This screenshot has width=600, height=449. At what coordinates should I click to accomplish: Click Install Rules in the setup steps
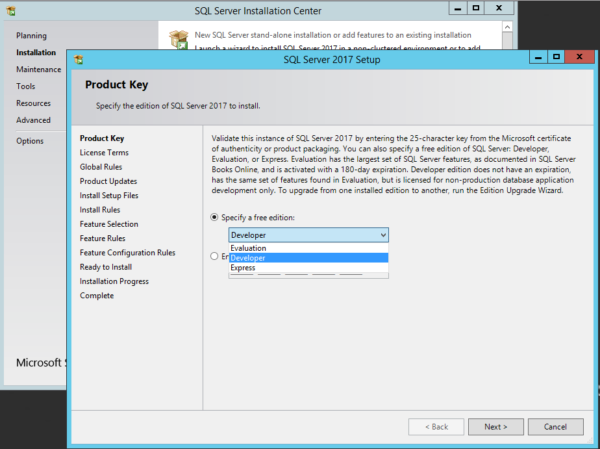pos(100,210)
